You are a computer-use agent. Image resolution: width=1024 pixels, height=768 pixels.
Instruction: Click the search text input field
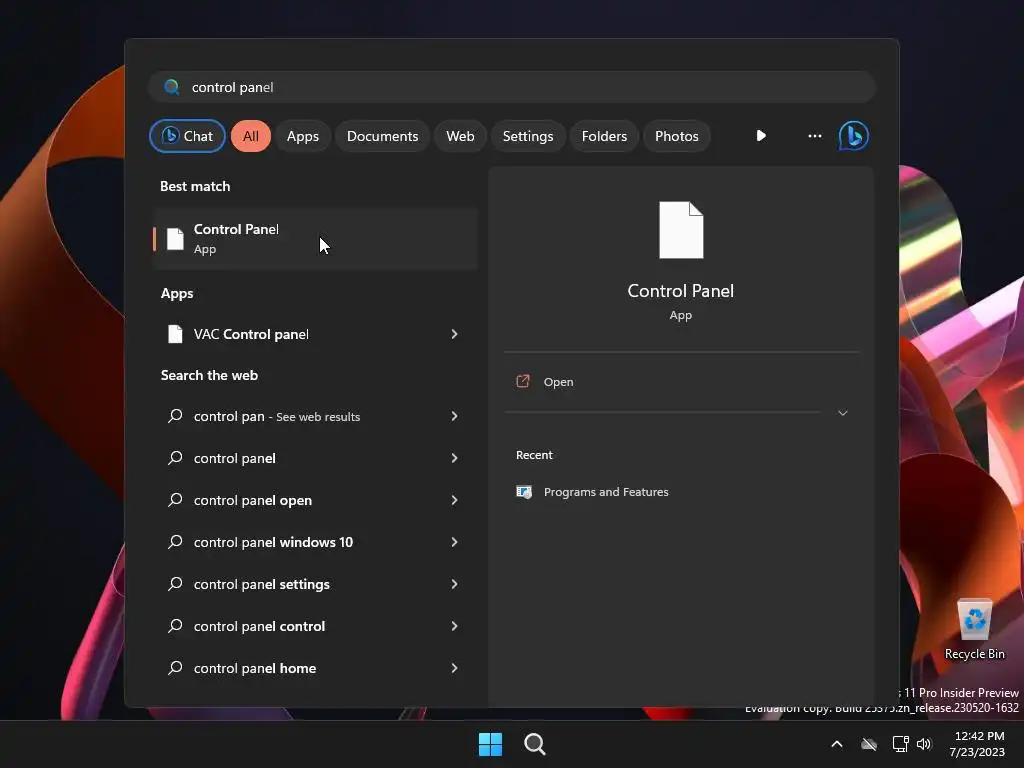(x=512, y=87)
